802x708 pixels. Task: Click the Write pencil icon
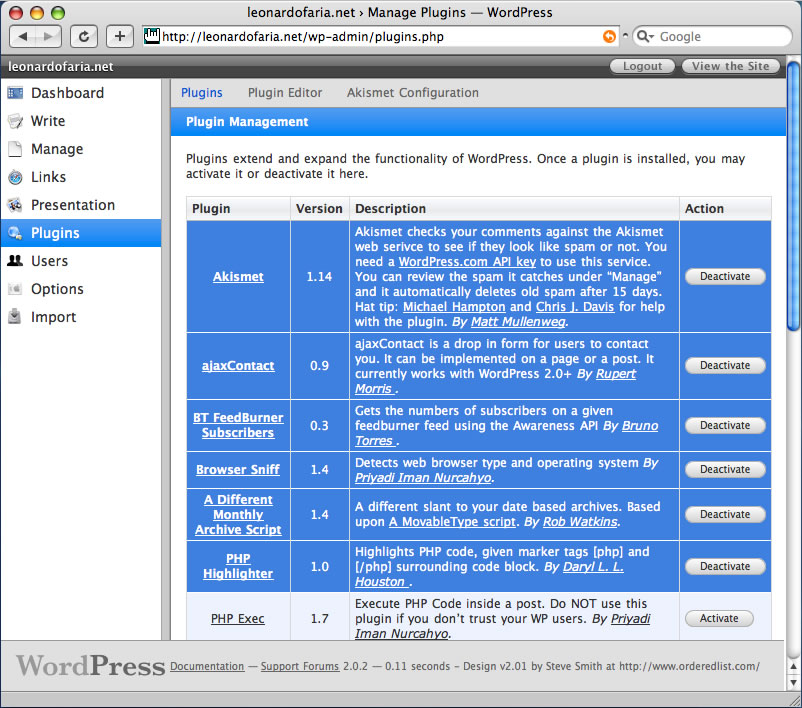point(15,121)
